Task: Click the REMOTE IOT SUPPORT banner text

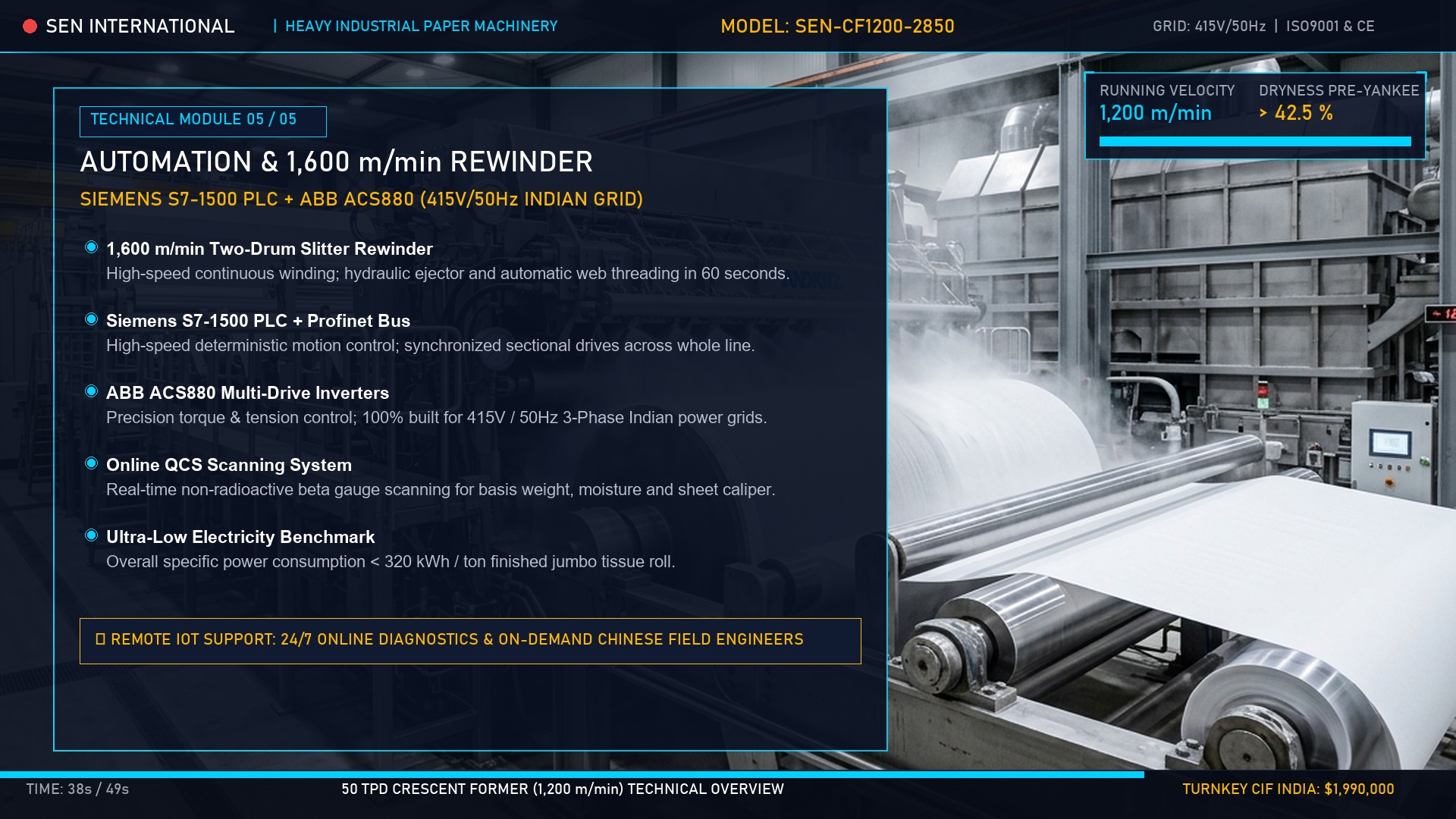Action: (457, 639)
